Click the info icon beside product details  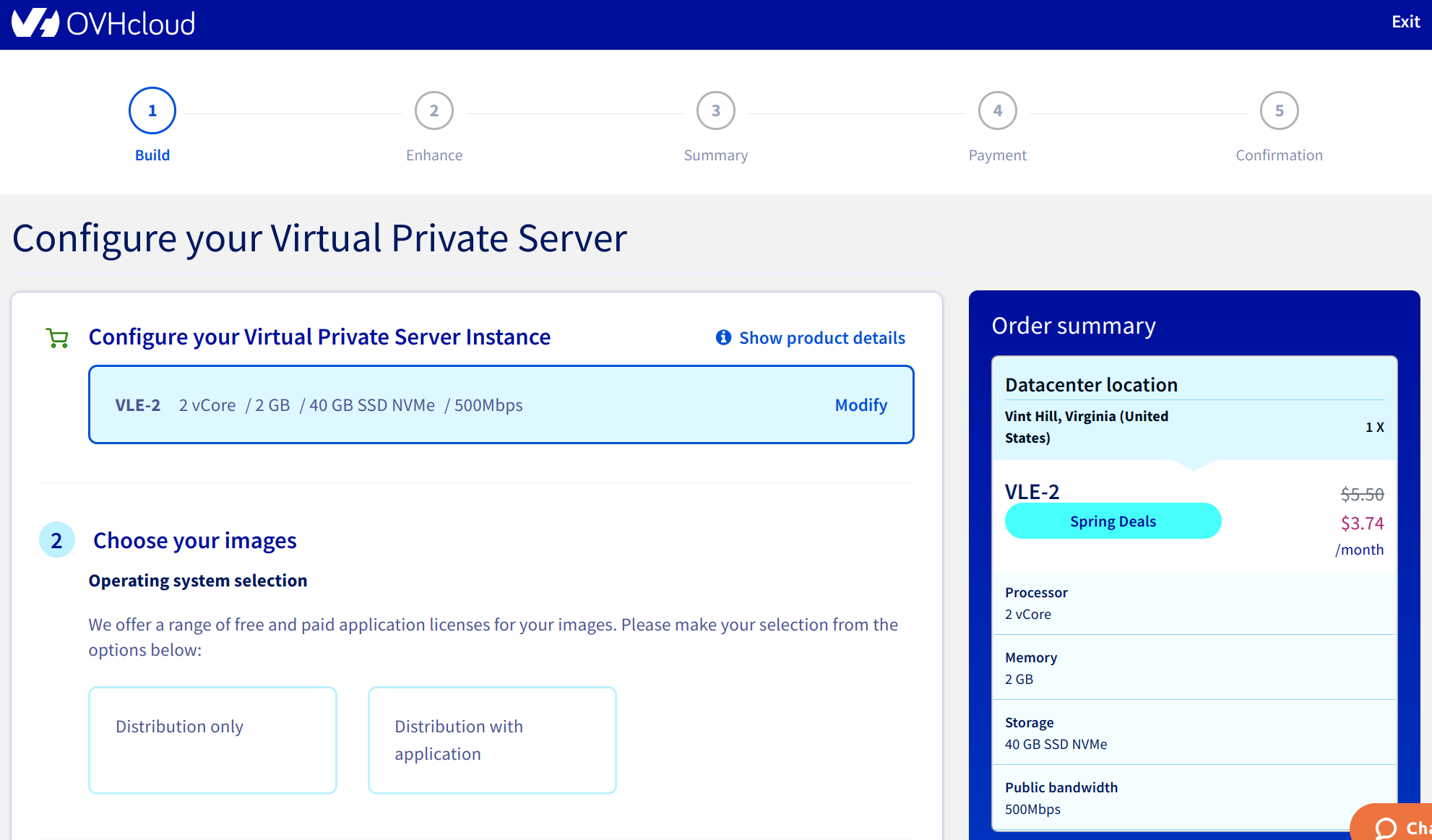[x=723, y=337]
